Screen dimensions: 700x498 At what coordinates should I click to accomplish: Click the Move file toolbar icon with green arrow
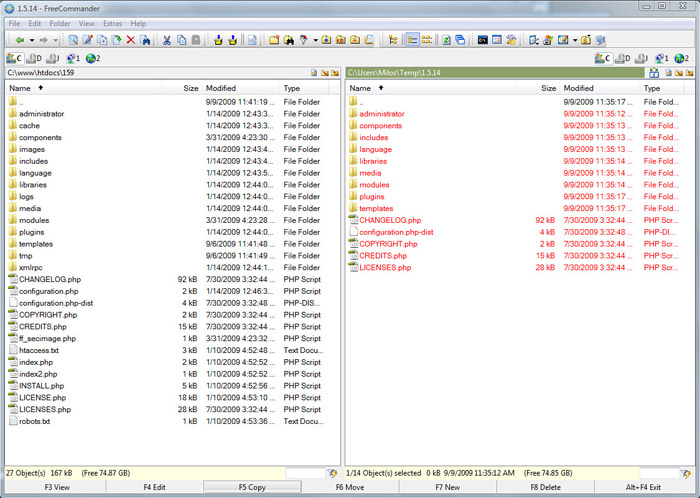pyautogui.click(x=117, y=40)
